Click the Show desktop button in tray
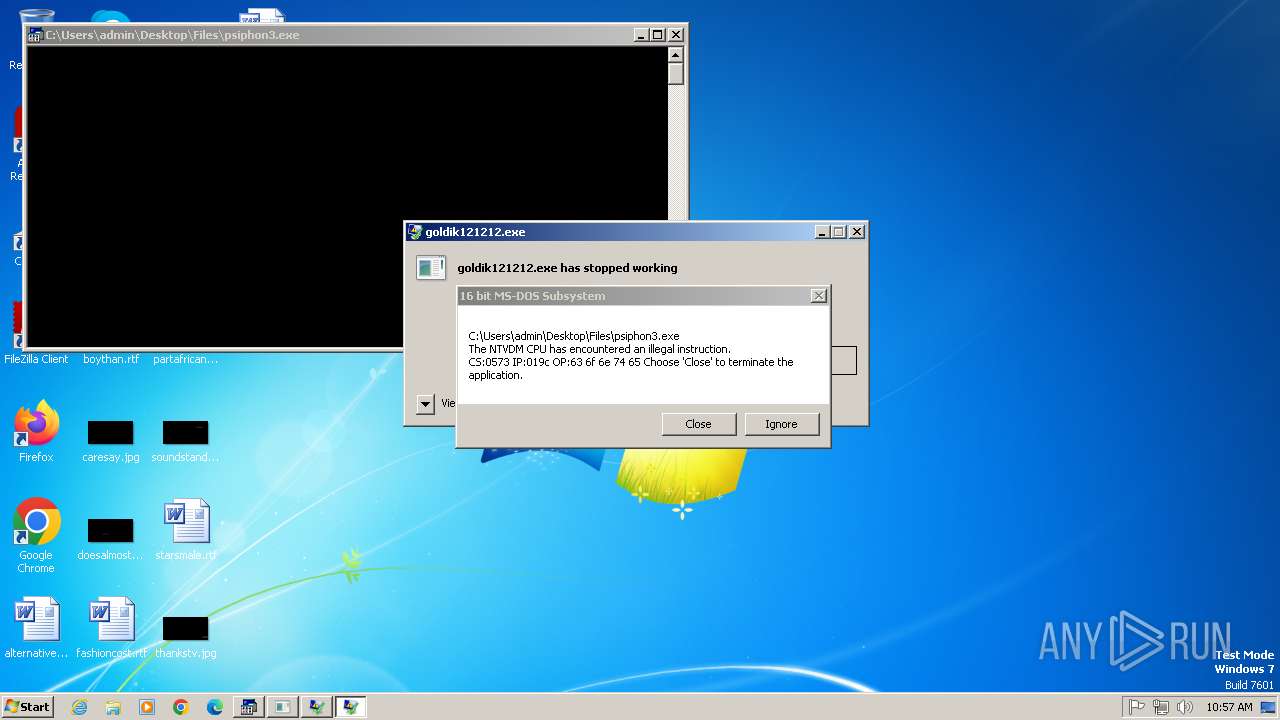 click(1268, 707)
